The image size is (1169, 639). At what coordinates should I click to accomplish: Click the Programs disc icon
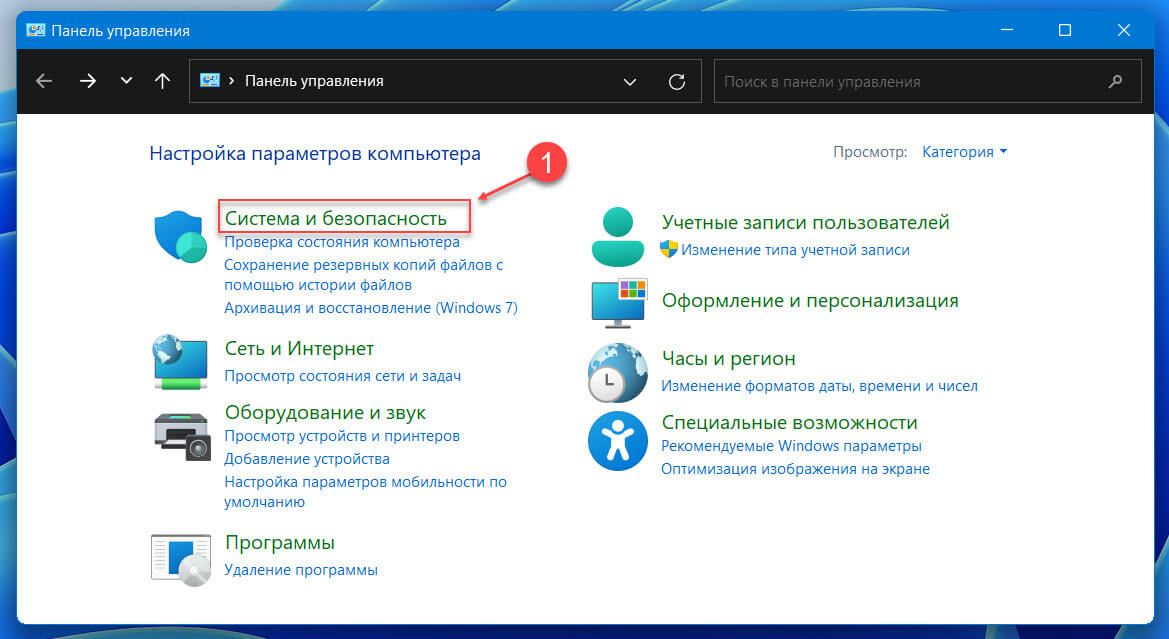click(181, 560)
